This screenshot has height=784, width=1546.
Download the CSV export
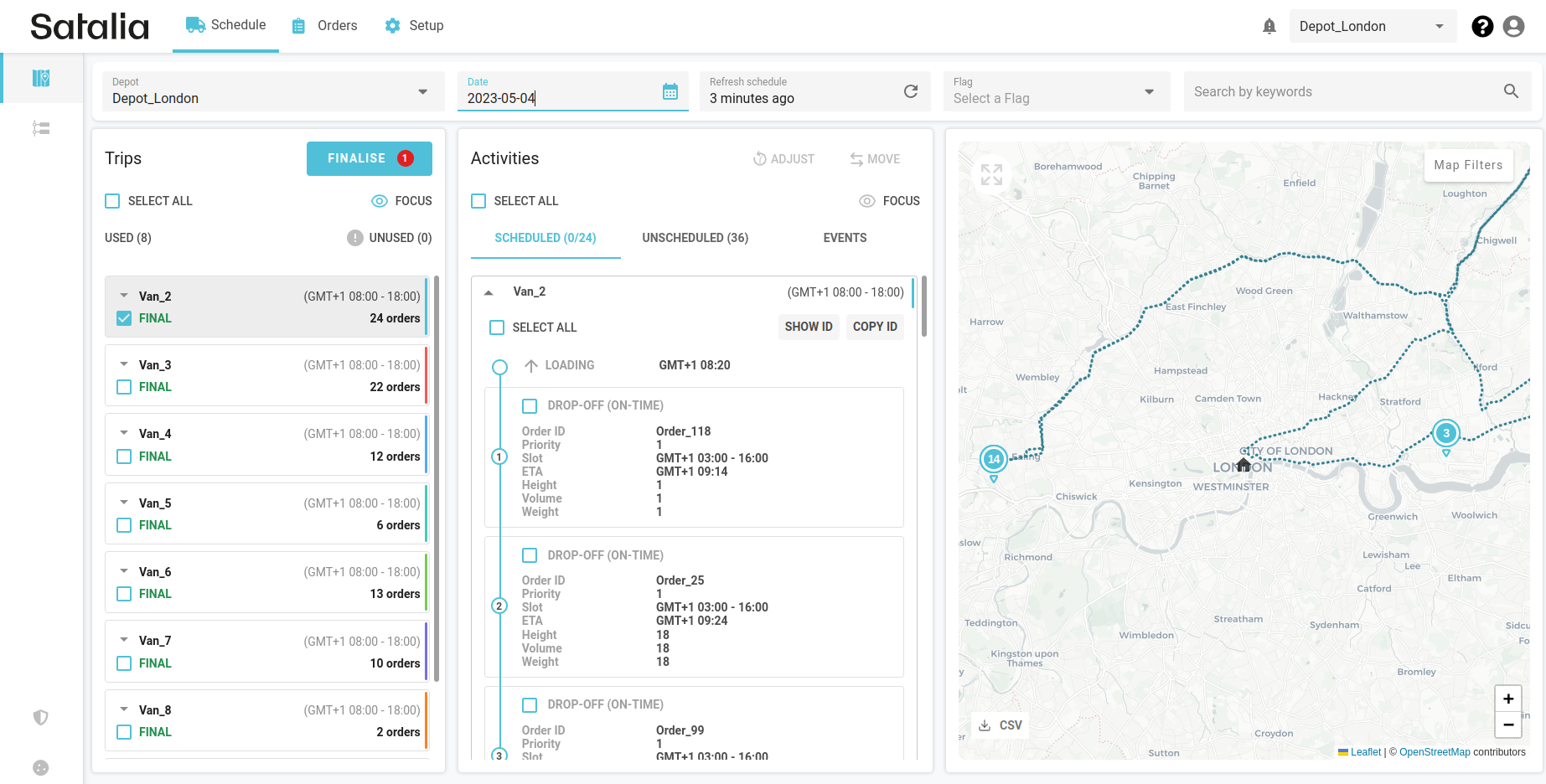click(1000, 725)
